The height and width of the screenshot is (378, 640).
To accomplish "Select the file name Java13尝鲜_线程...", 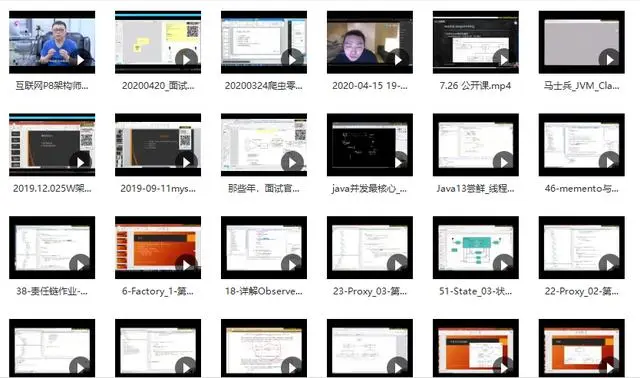I will [476, 189].
